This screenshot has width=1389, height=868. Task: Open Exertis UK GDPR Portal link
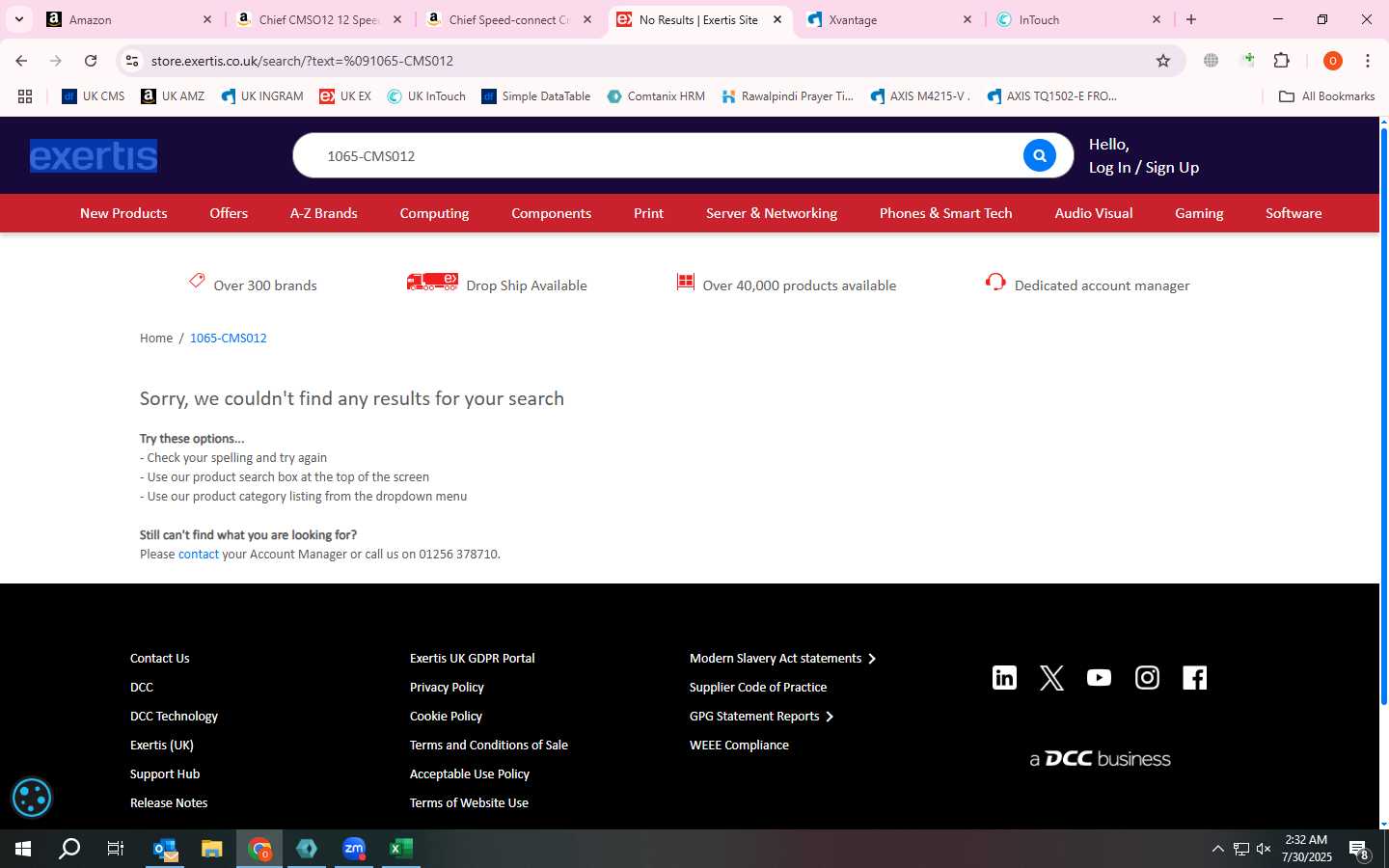pyautogui.click(x=473, y=659)
